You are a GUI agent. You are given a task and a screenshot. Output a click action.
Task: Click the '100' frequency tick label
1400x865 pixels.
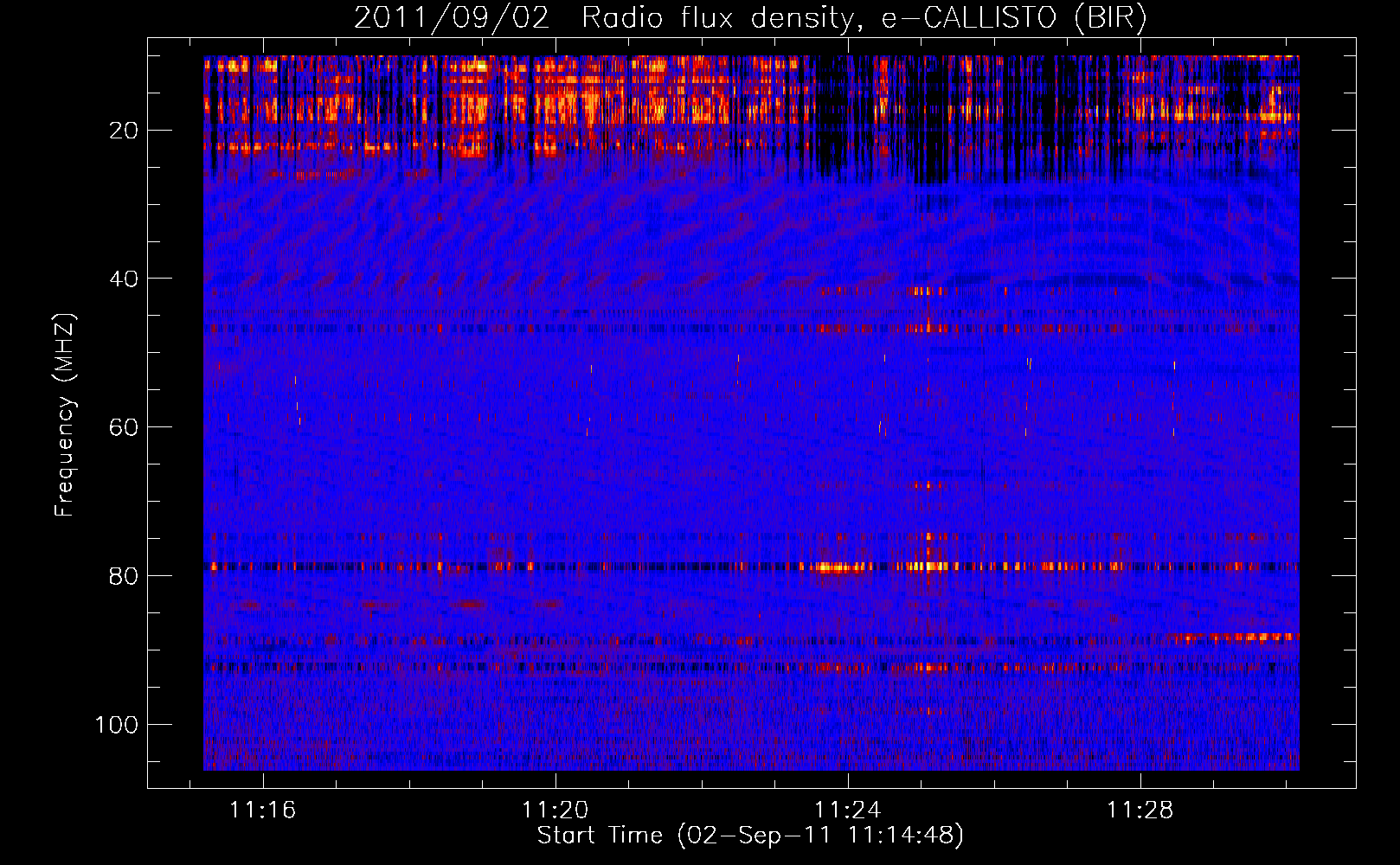(117, 725)
